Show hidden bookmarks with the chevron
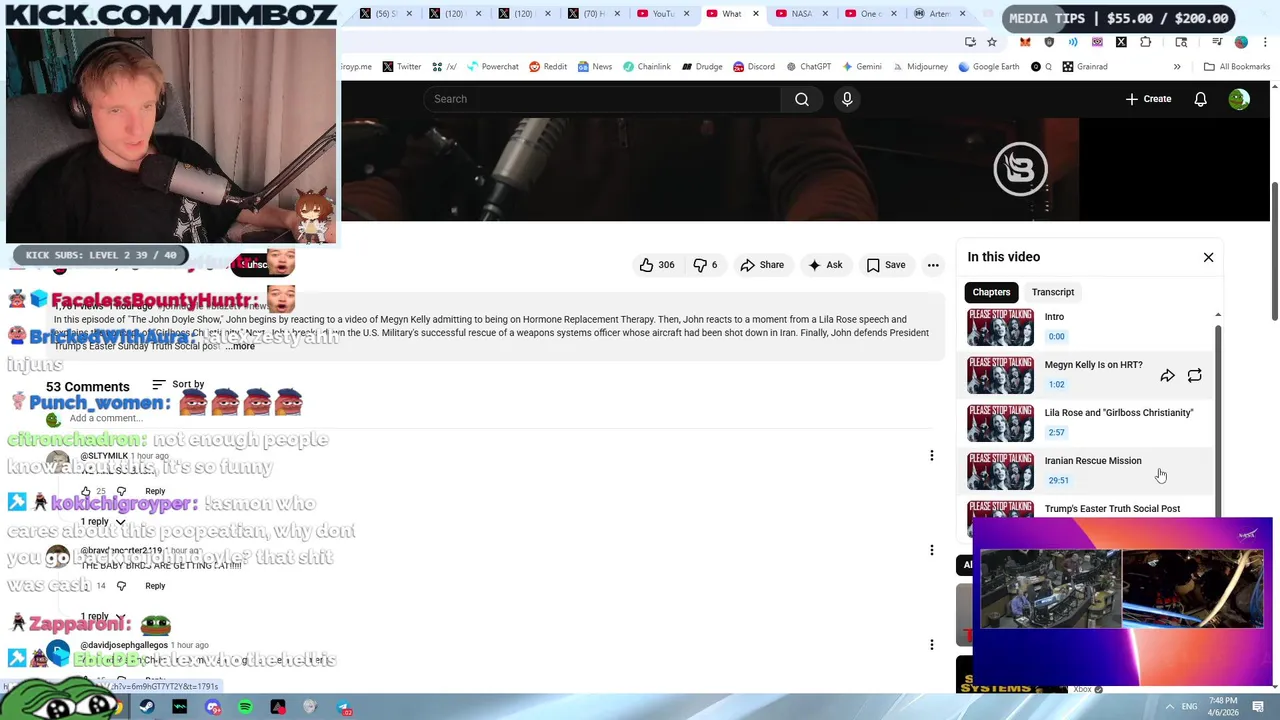Image resolution: width=1280 pixels, height=720 pixels. pos(1177,67)
